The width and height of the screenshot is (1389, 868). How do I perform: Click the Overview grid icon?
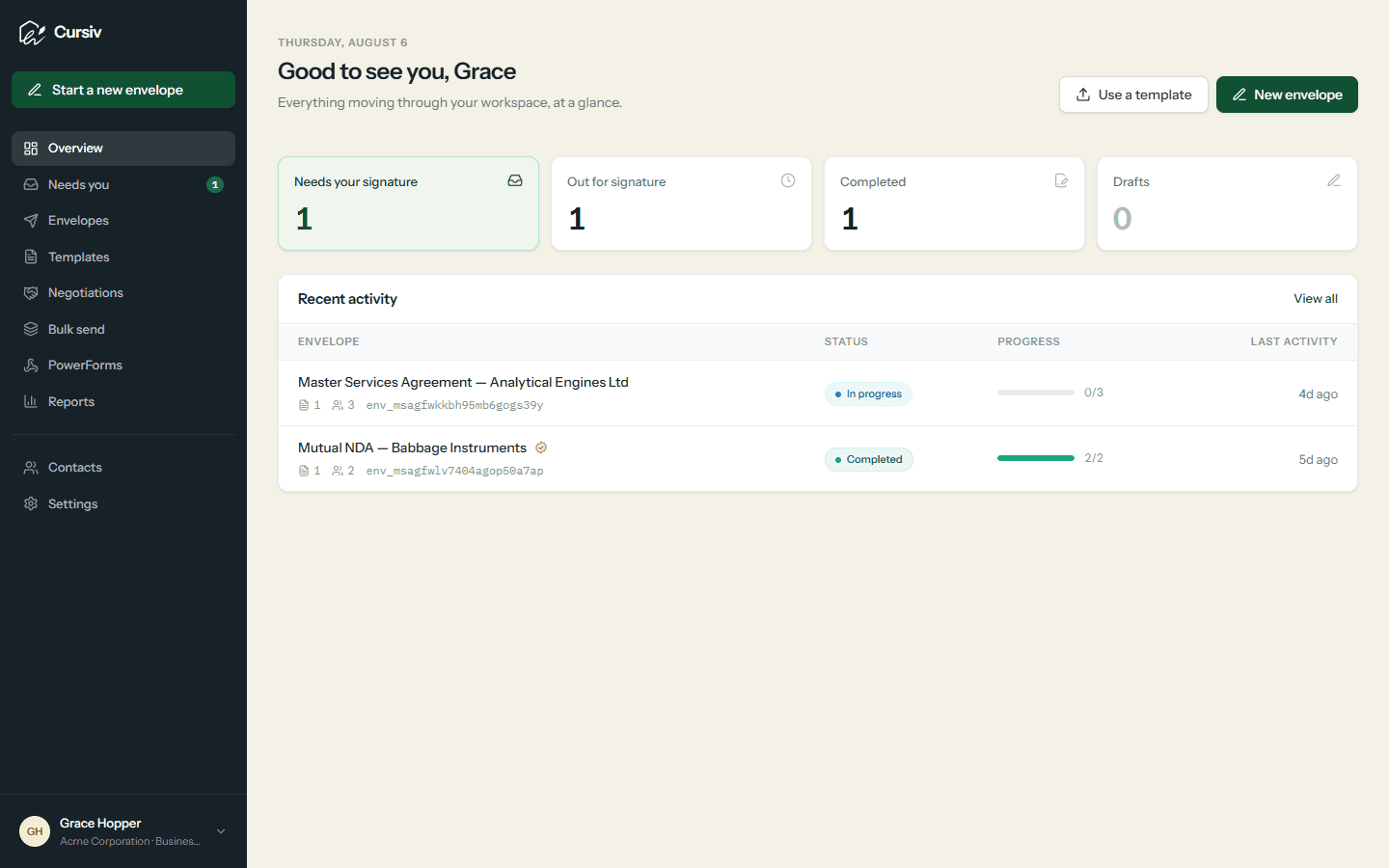pyautogui.click(x=31, y=149)
